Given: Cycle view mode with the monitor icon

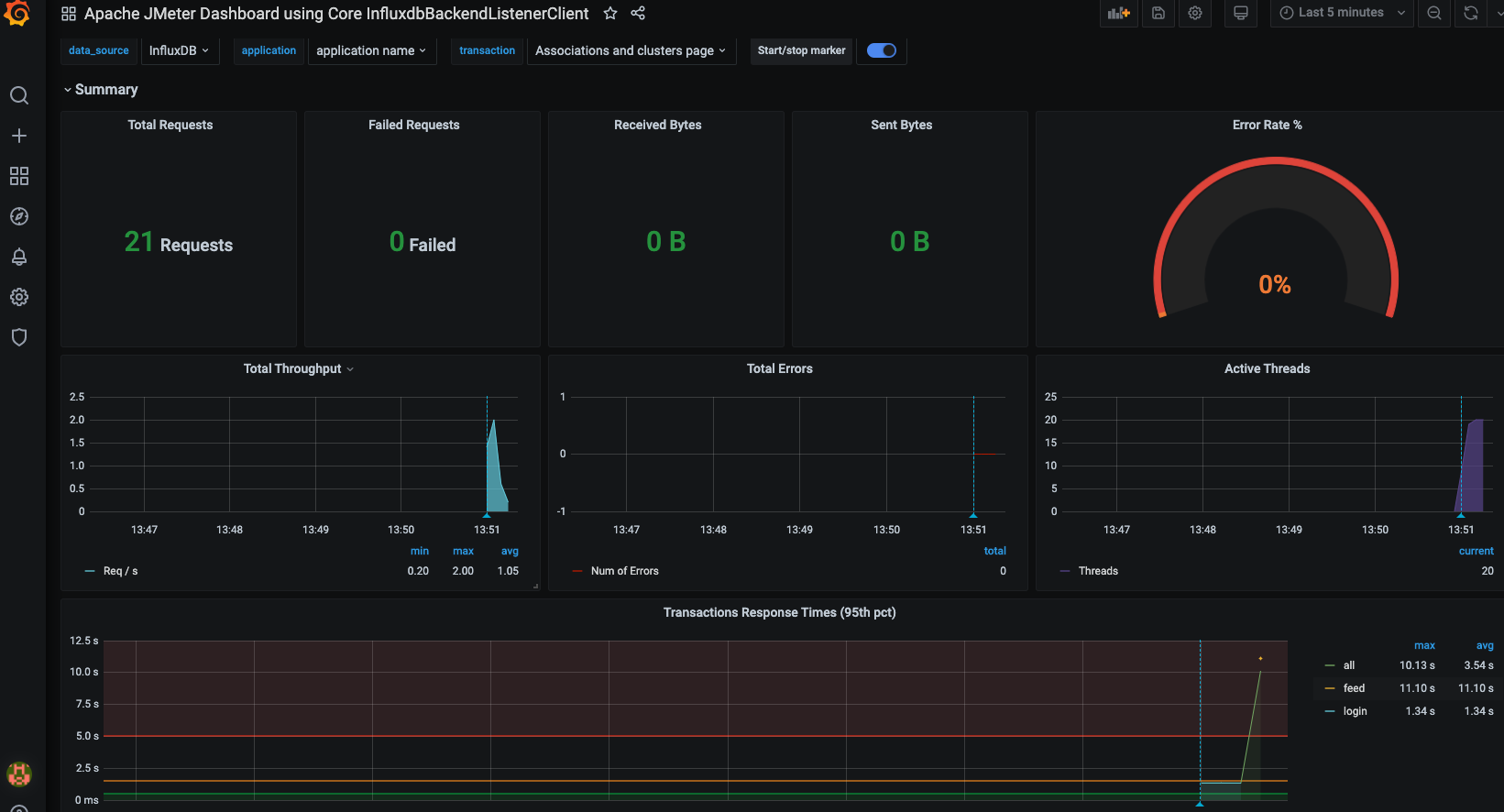Looking at the screenshot, I should (1241, 13).
